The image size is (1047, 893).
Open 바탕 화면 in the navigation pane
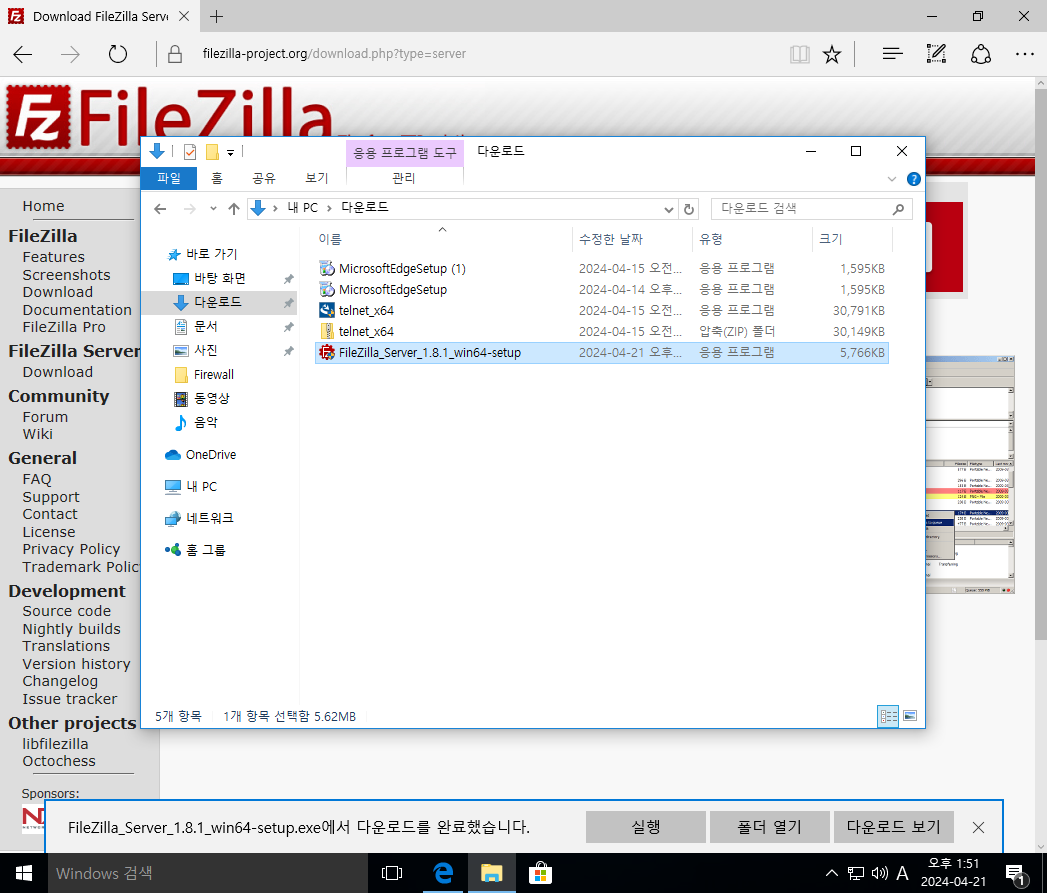pos(220,278)
